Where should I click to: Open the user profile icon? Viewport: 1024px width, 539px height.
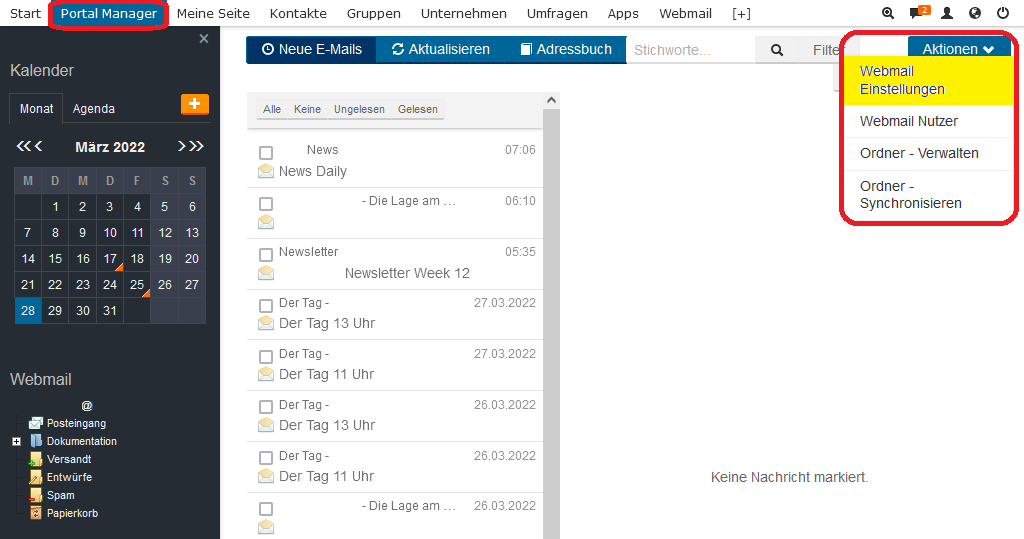(947, 13)
